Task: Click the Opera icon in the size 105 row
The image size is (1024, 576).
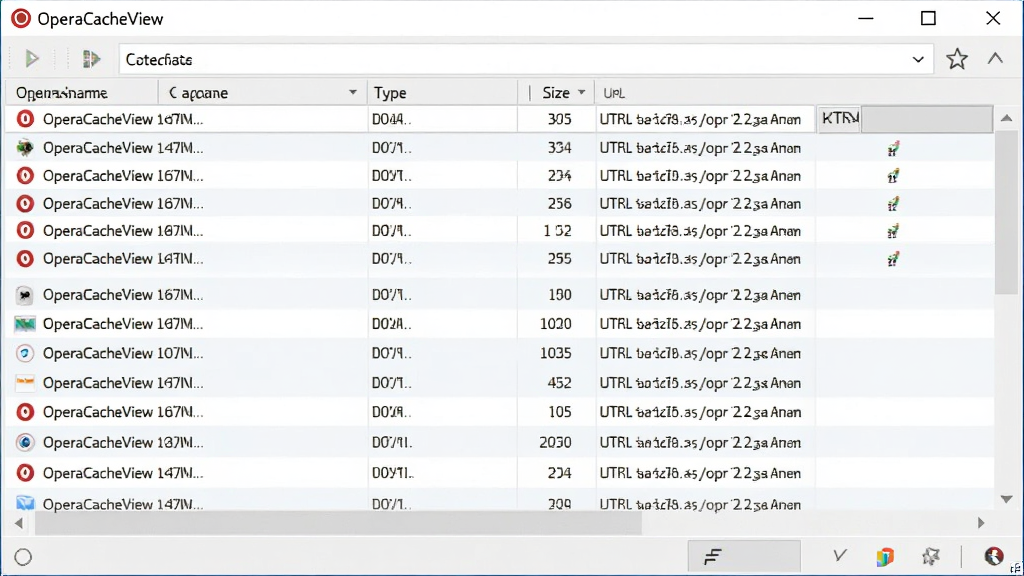Action: 25,412
